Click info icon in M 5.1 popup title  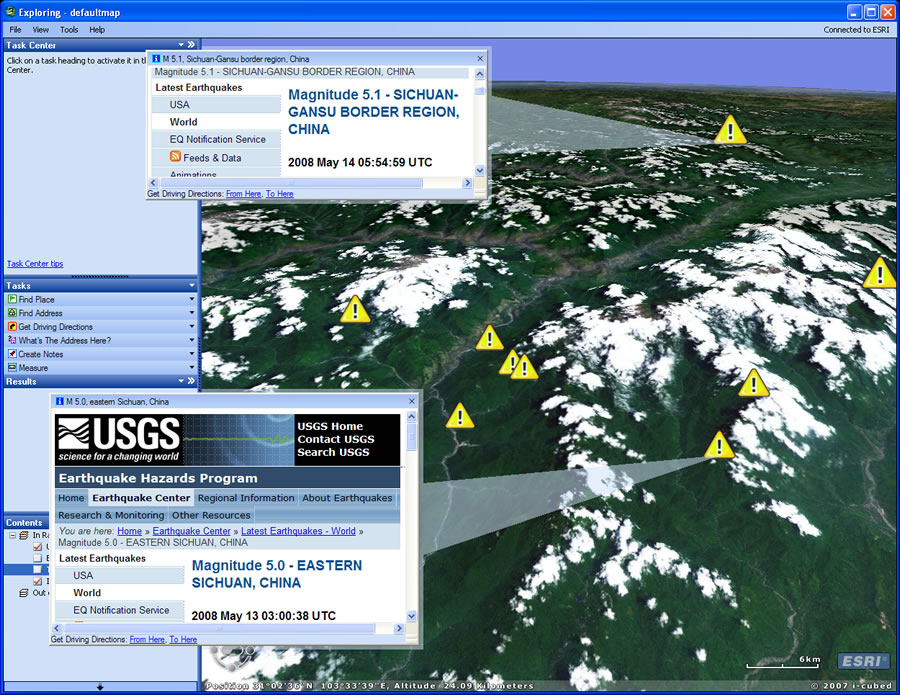click(x=156, y=59)
